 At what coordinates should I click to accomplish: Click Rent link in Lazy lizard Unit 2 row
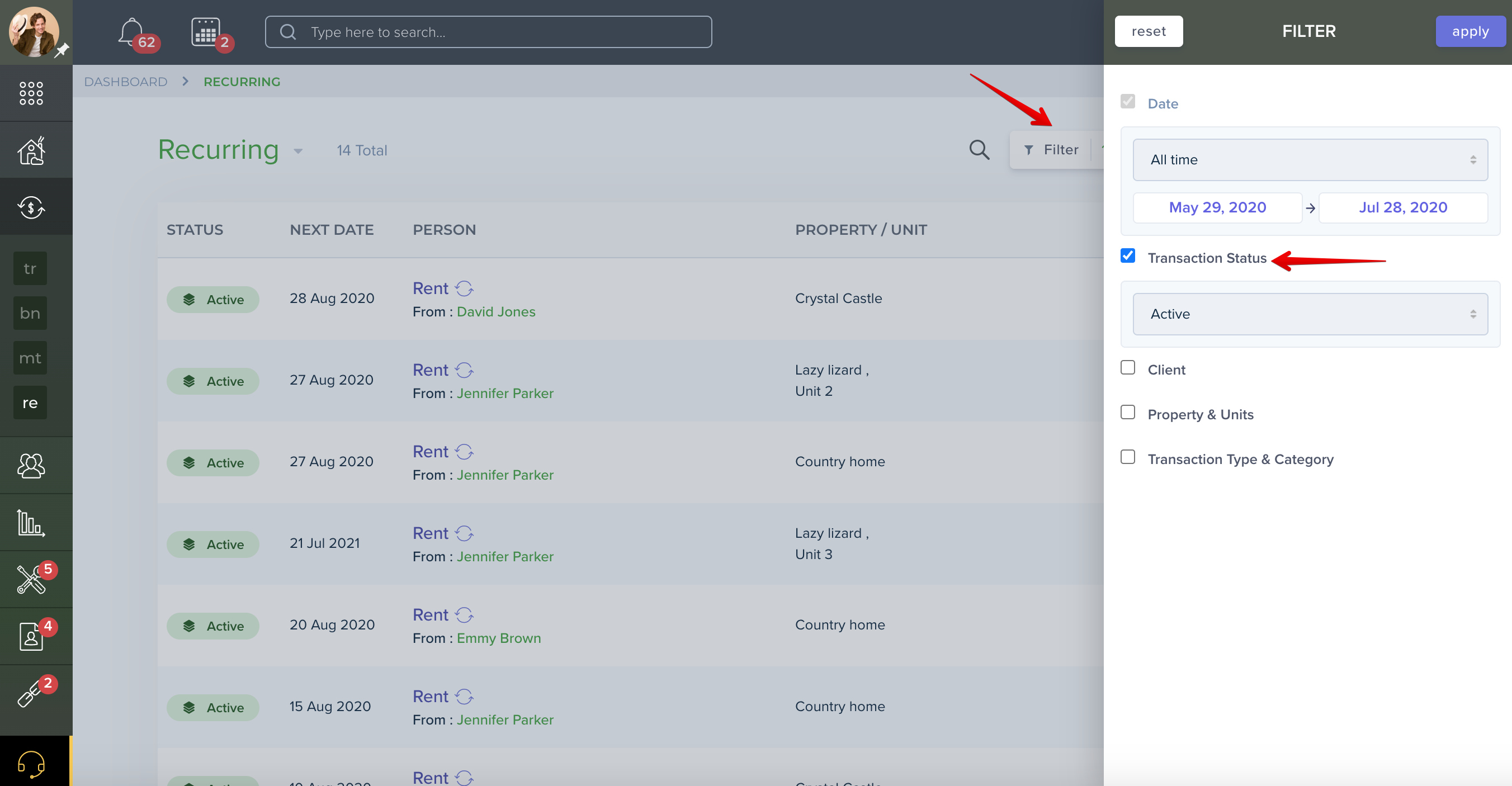pos(430,370)
